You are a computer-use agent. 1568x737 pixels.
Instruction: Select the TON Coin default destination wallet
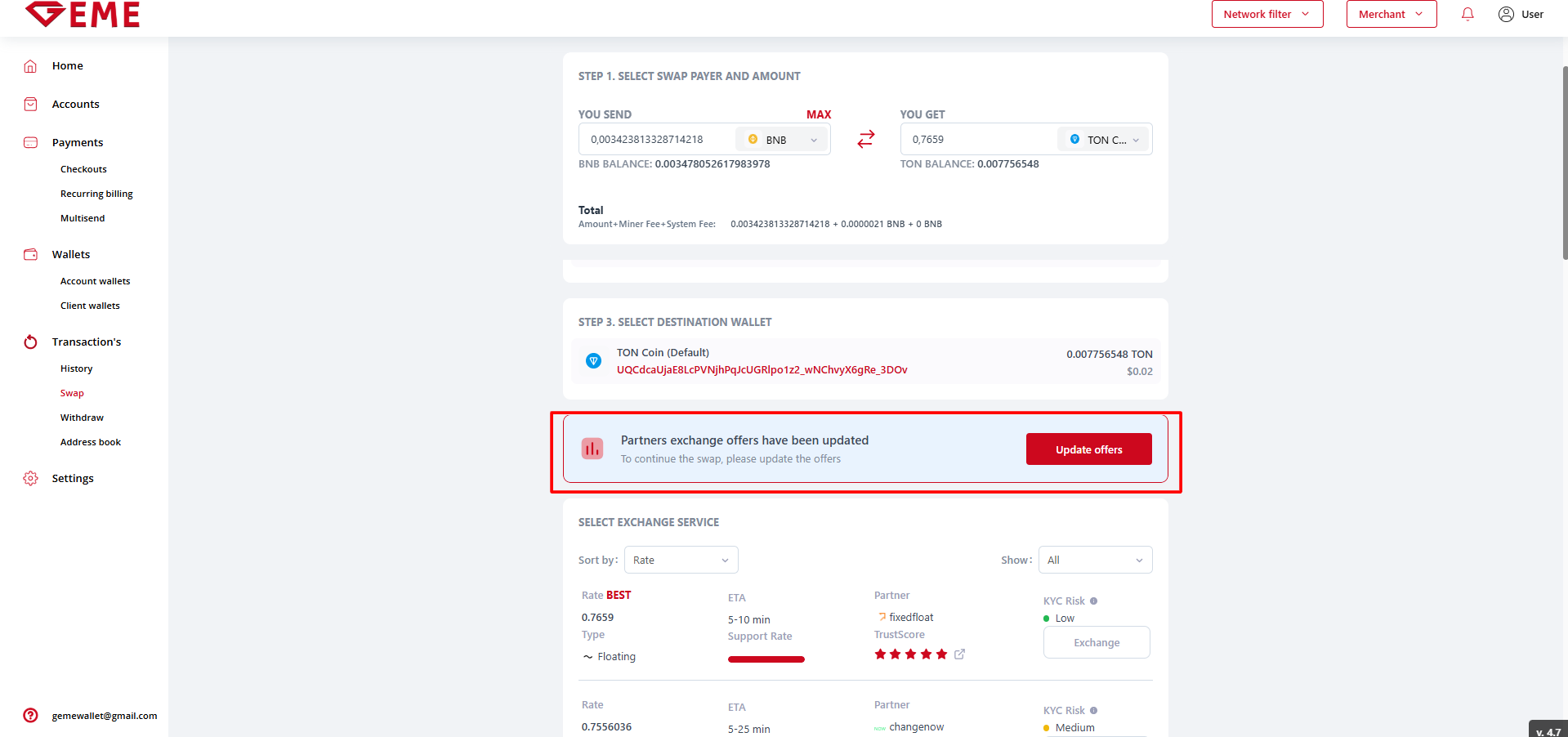click(865, 361)
